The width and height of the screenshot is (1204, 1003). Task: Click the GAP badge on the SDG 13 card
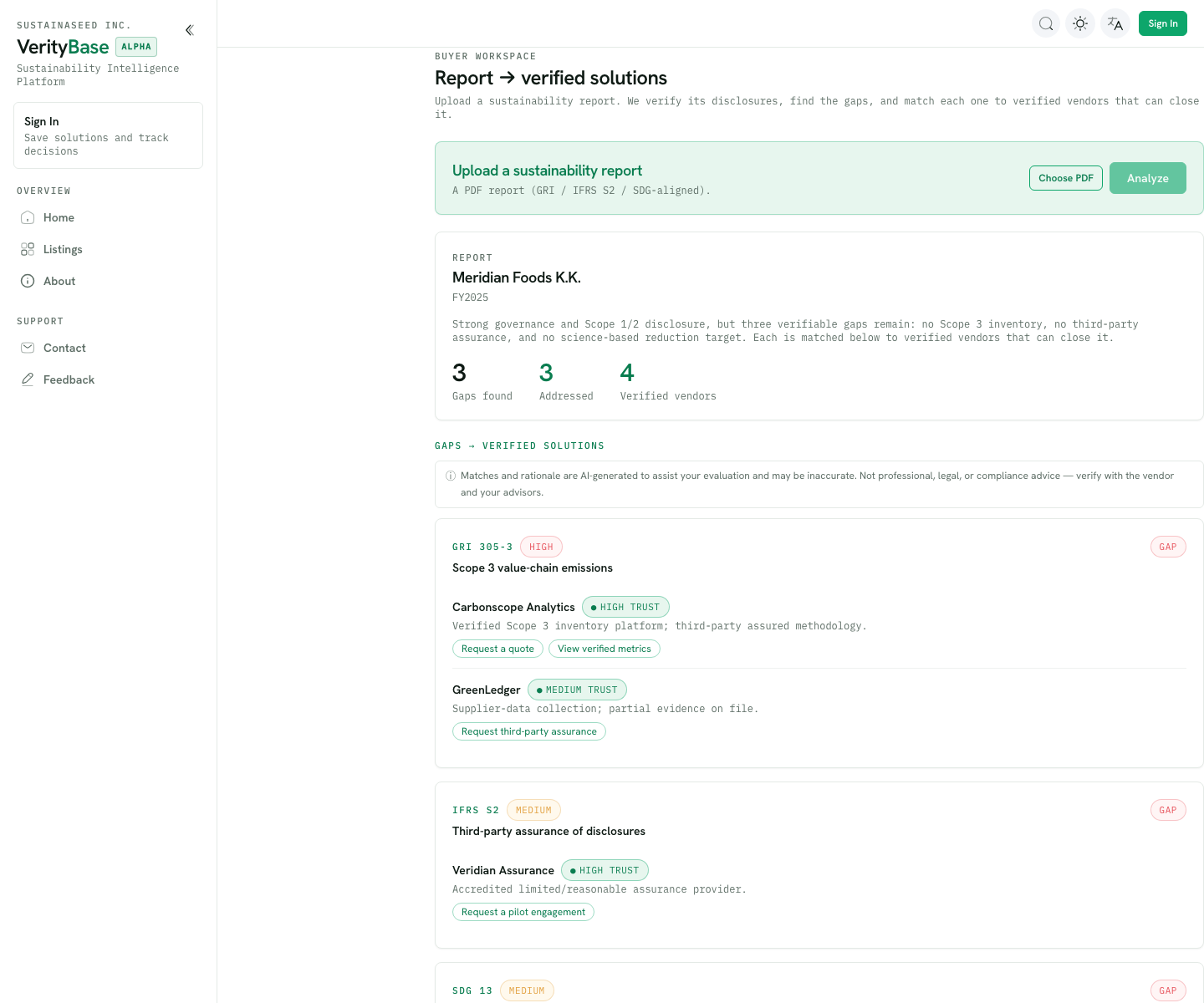pos(1168,990)
